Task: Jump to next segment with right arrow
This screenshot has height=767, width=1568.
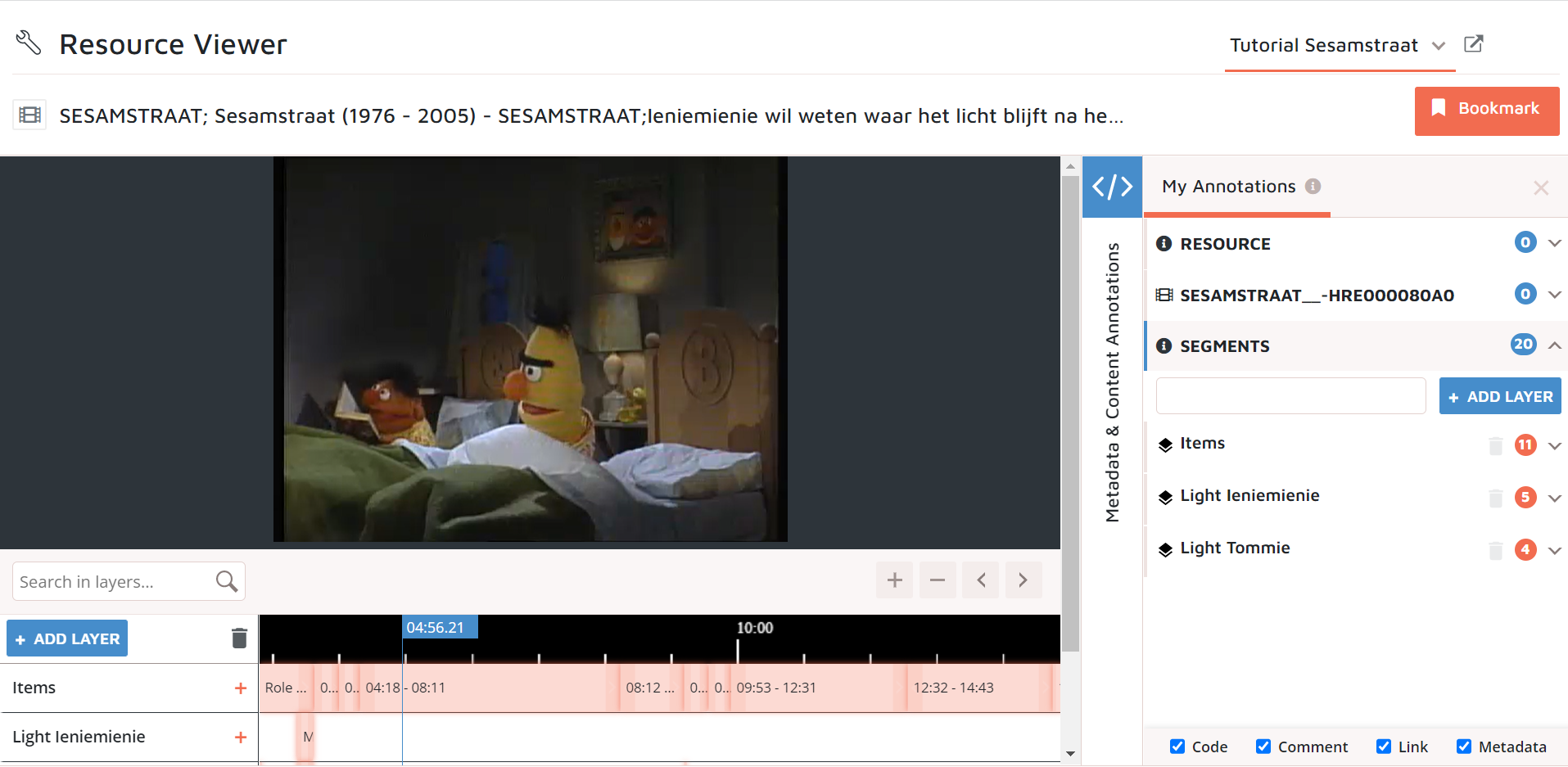Action: point(1023,580)
